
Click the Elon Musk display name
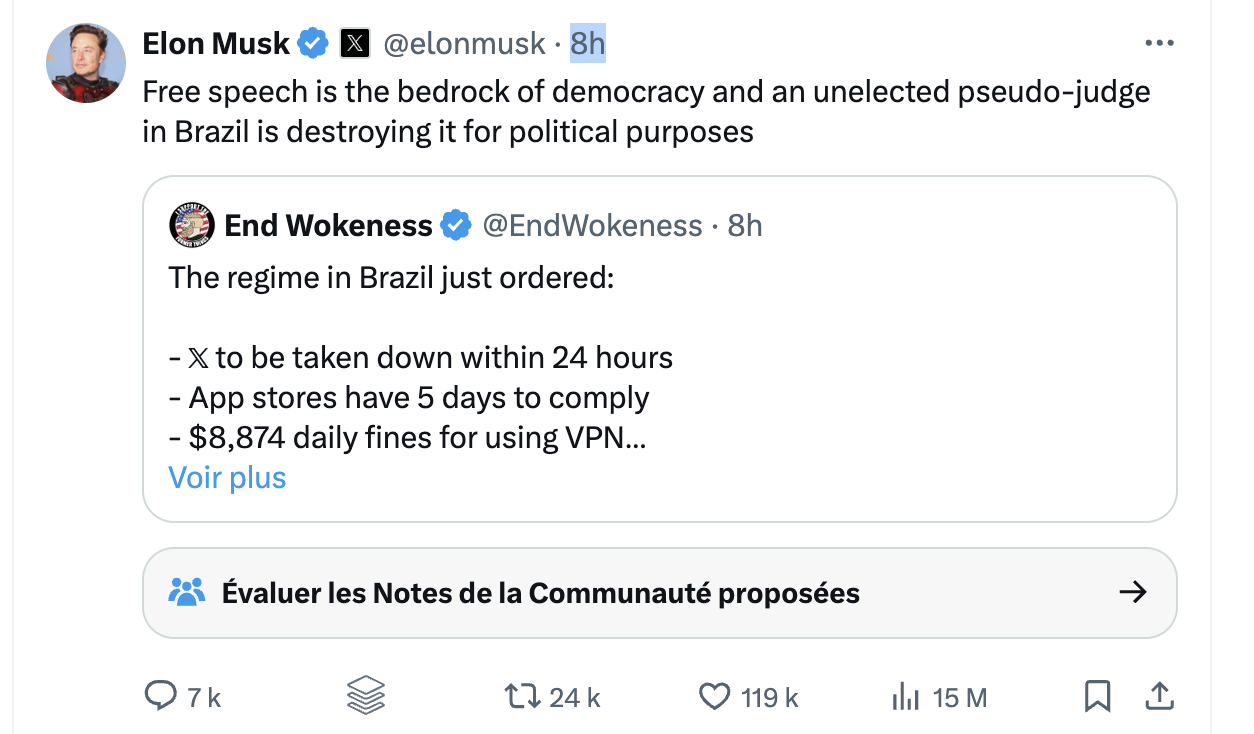coord(216,43)
